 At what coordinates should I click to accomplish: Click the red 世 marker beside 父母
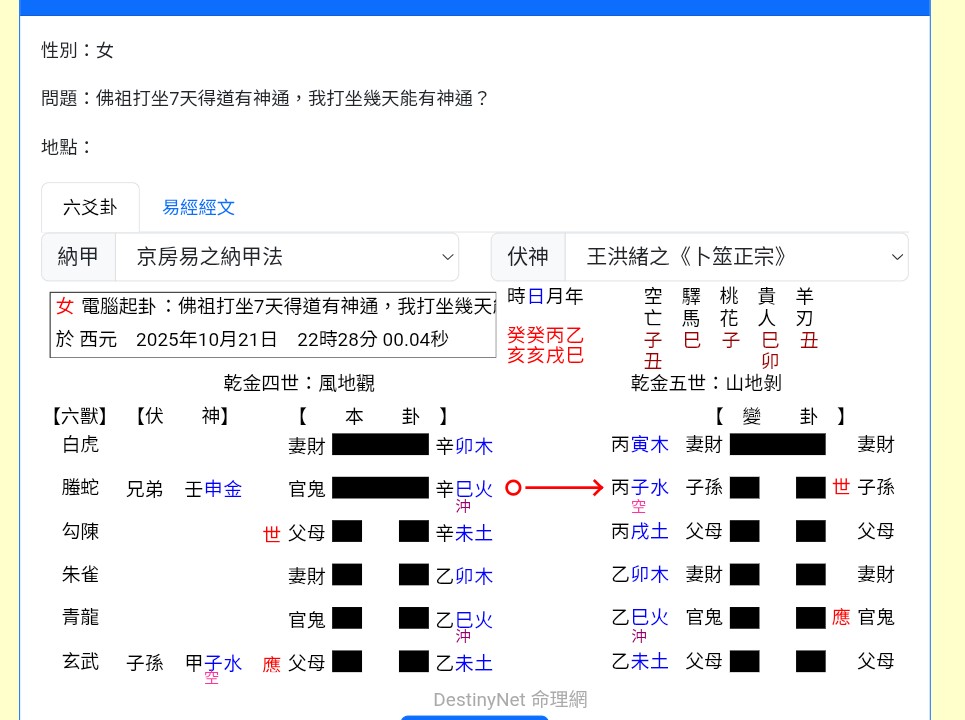(270, 533)
